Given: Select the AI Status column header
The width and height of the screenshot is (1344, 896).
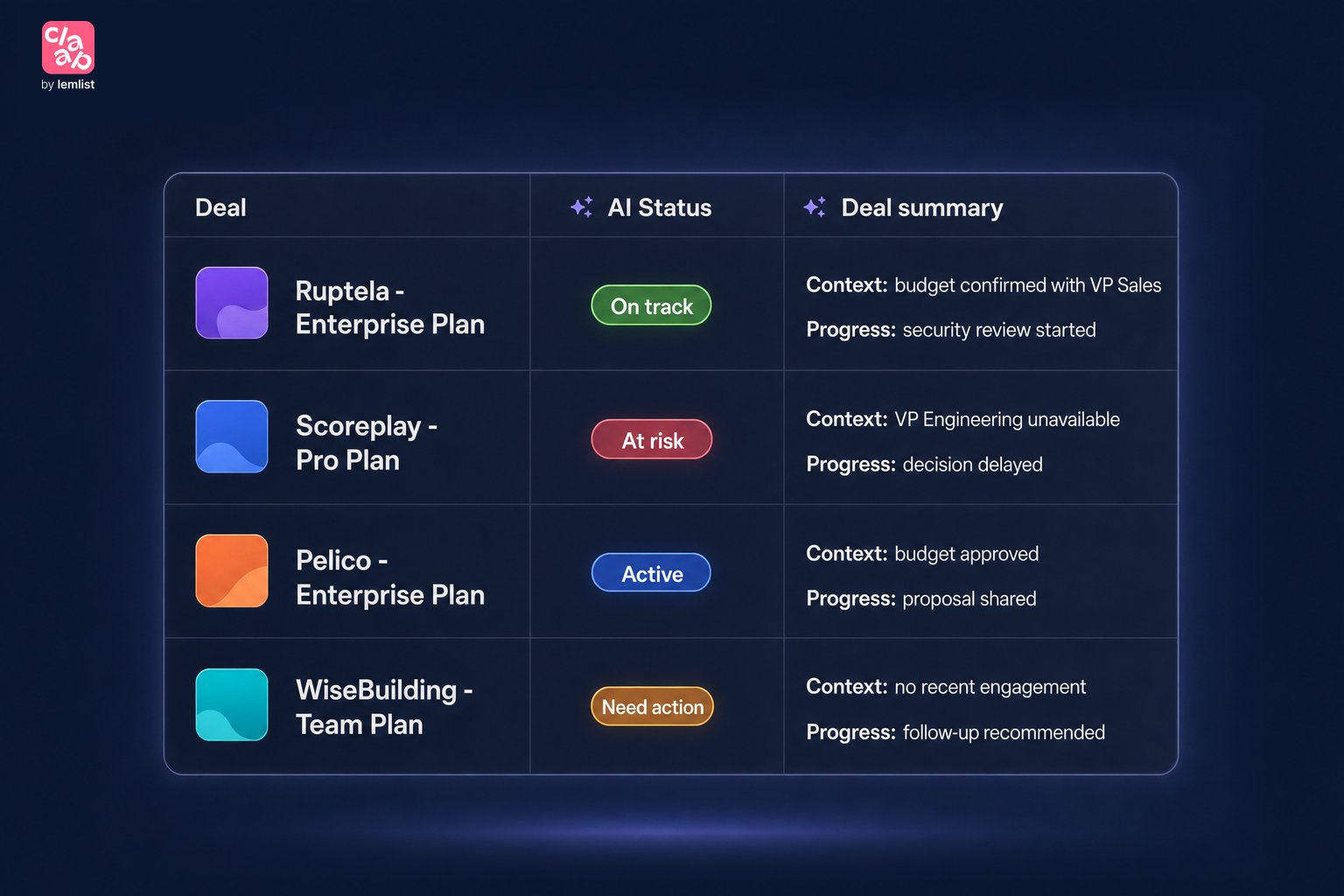Looking at the screenshot, I should click(660, 207).
